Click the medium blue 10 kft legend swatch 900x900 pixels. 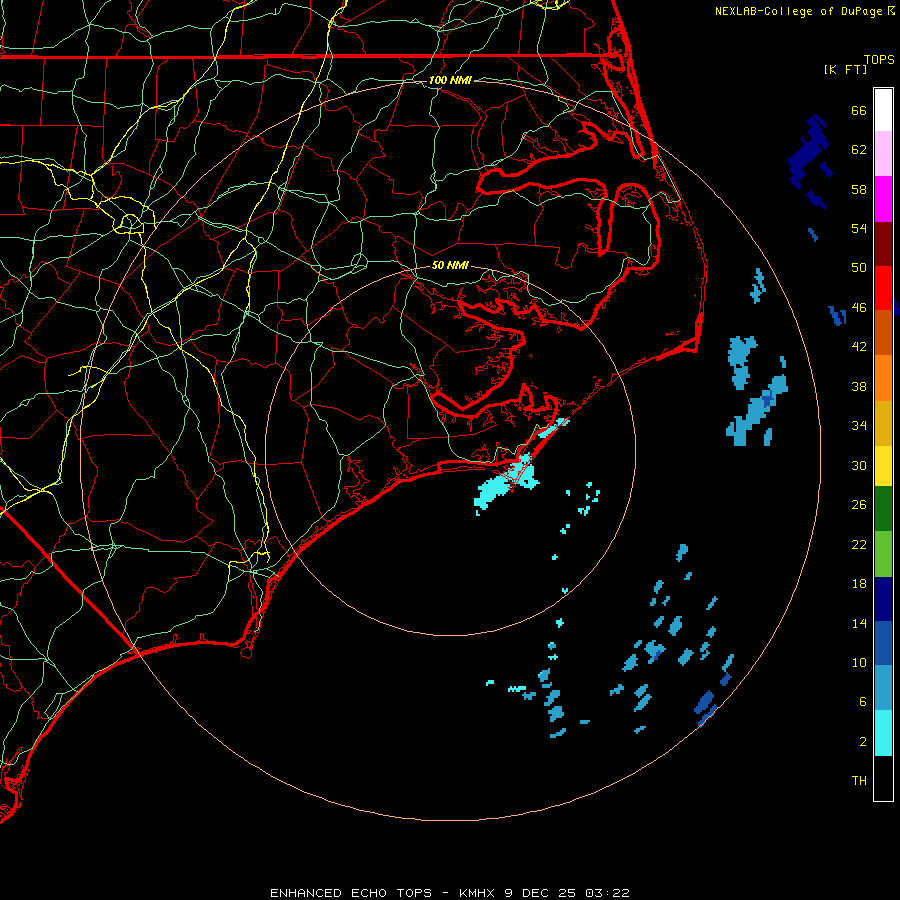(883, 643)
